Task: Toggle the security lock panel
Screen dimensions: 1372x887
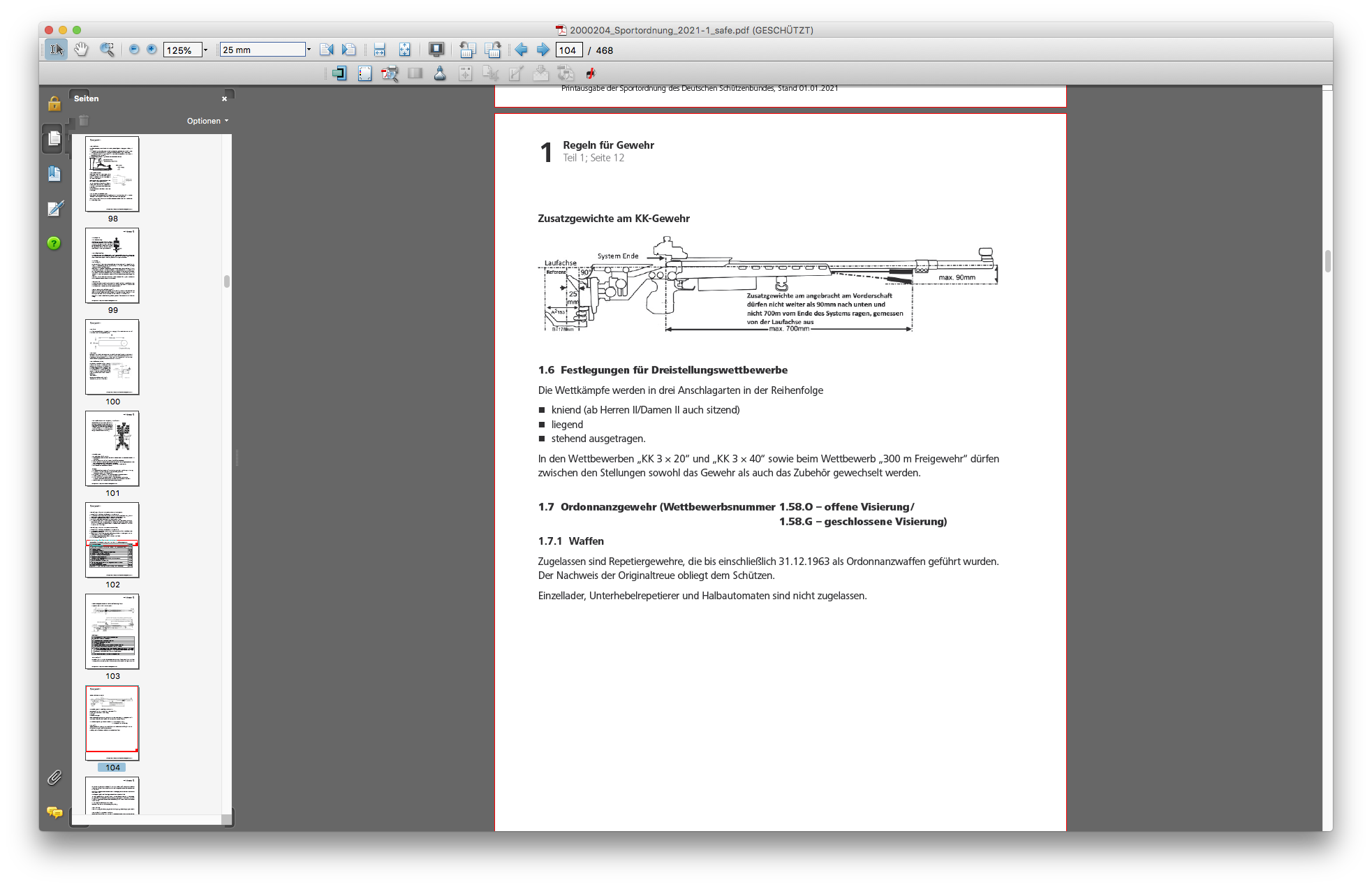Action: pyautogui.click(x=54, y=104)
